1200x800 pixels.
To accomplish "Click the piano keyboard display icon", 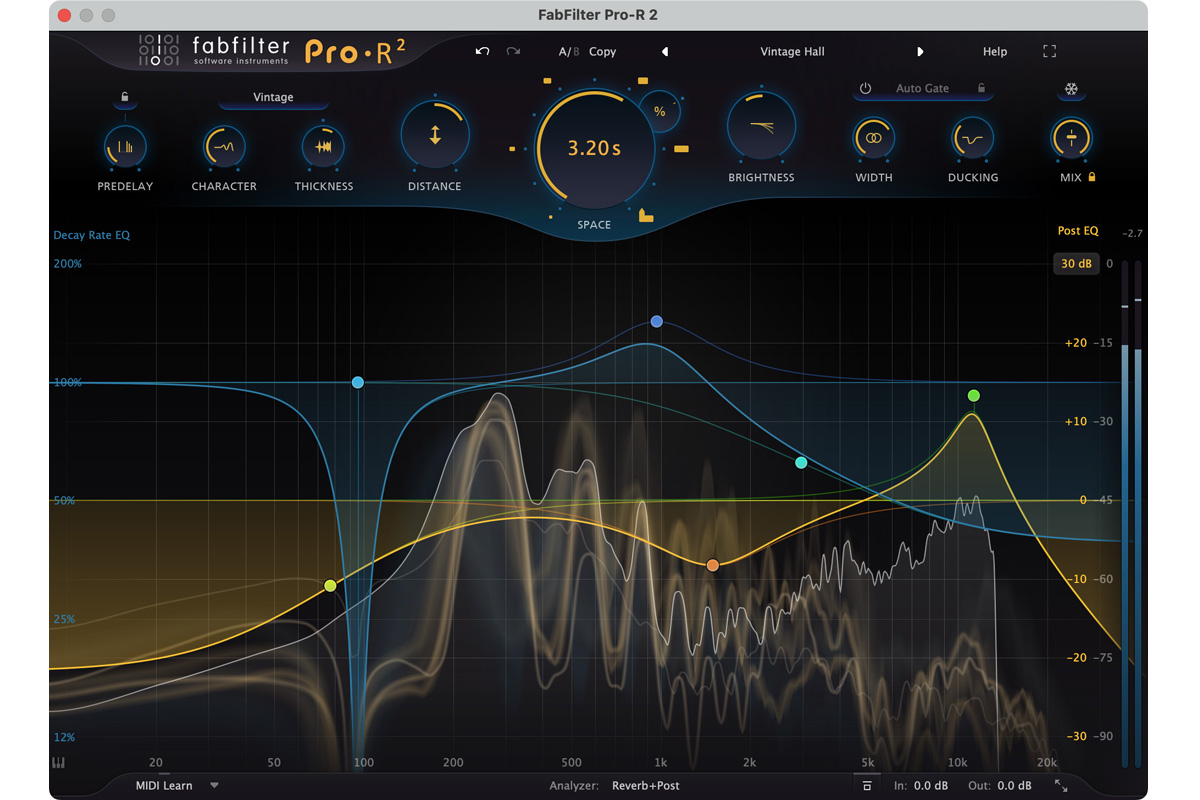I will 57,762.
